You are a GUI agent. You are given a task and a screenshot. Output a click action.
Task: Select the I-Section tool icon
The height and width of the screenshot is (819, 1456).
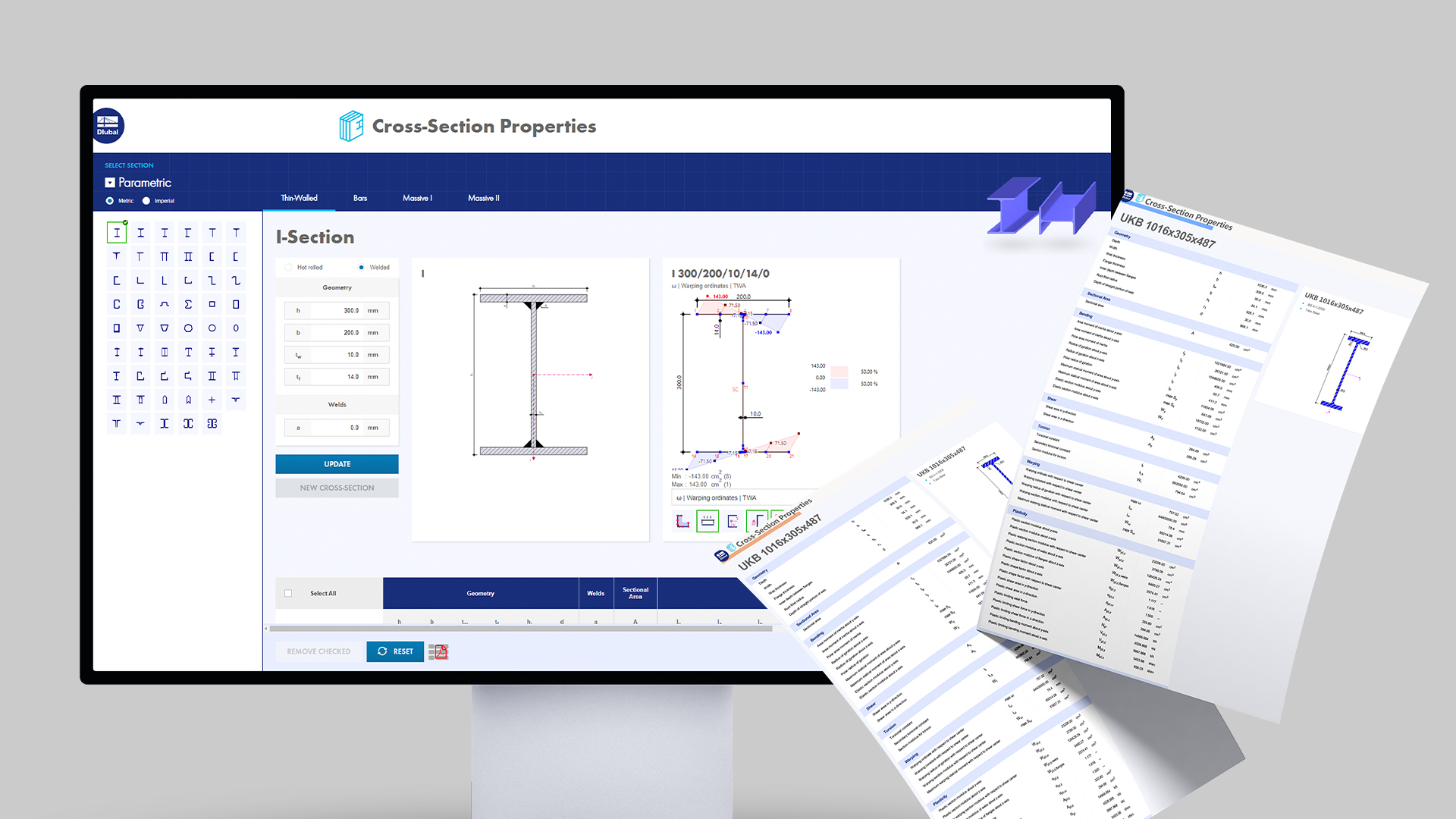click(x=116, y=233)
